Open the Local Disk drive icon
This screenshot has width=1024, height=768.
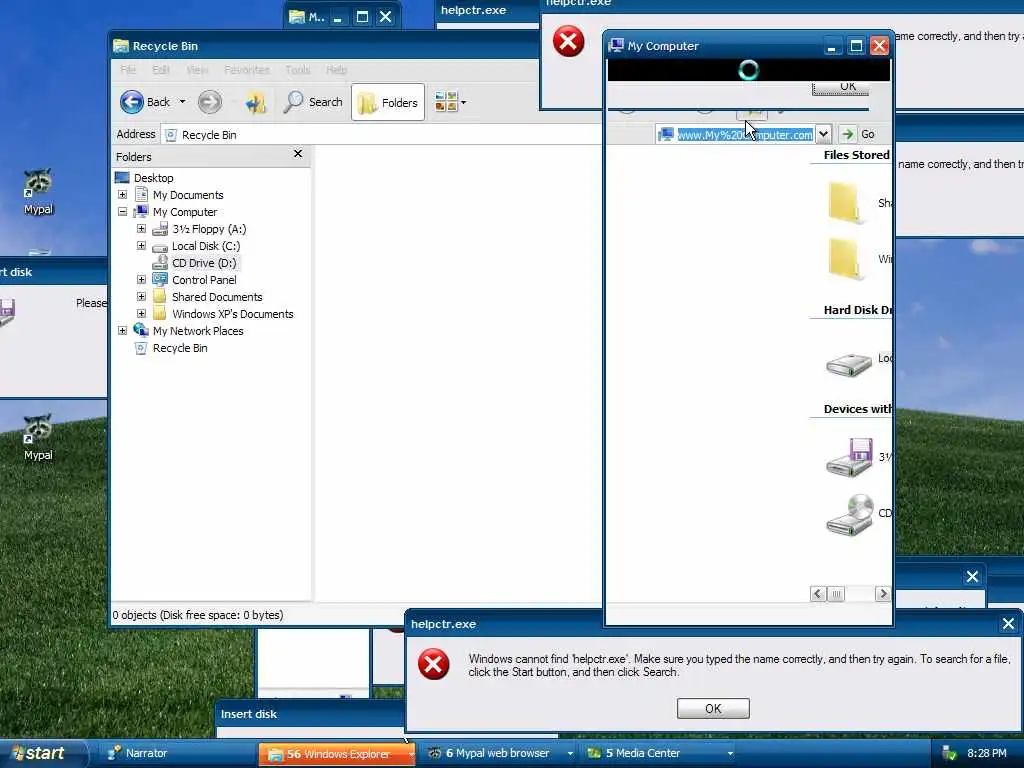click(x=848, y=364)
